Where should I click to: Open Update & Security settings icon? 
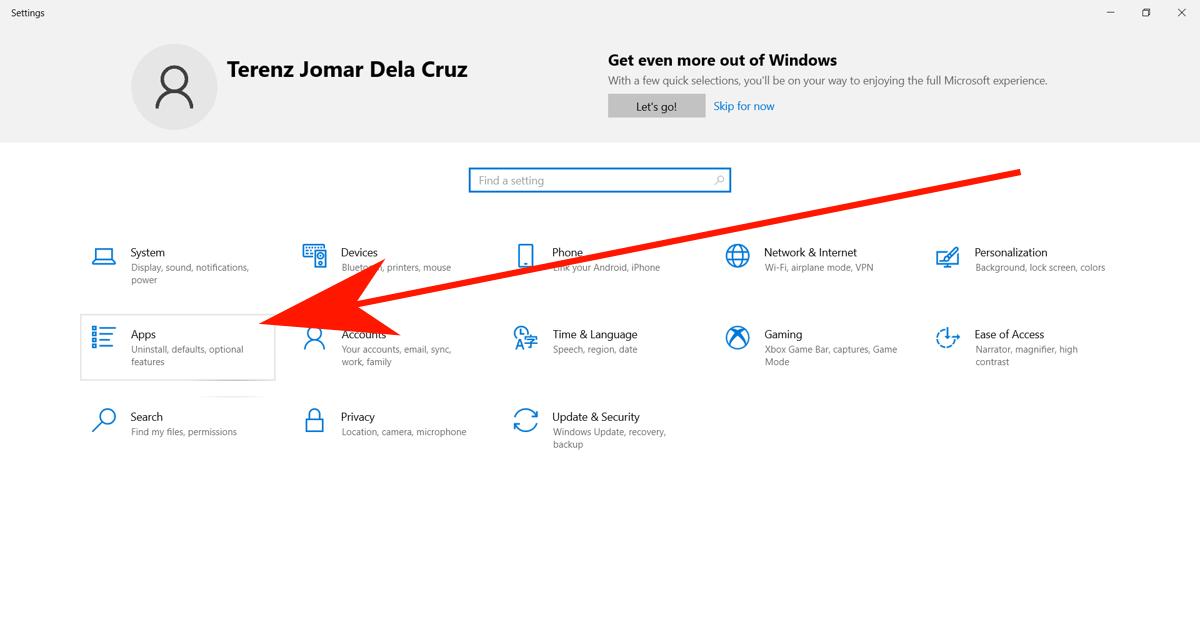pos(526,421)
